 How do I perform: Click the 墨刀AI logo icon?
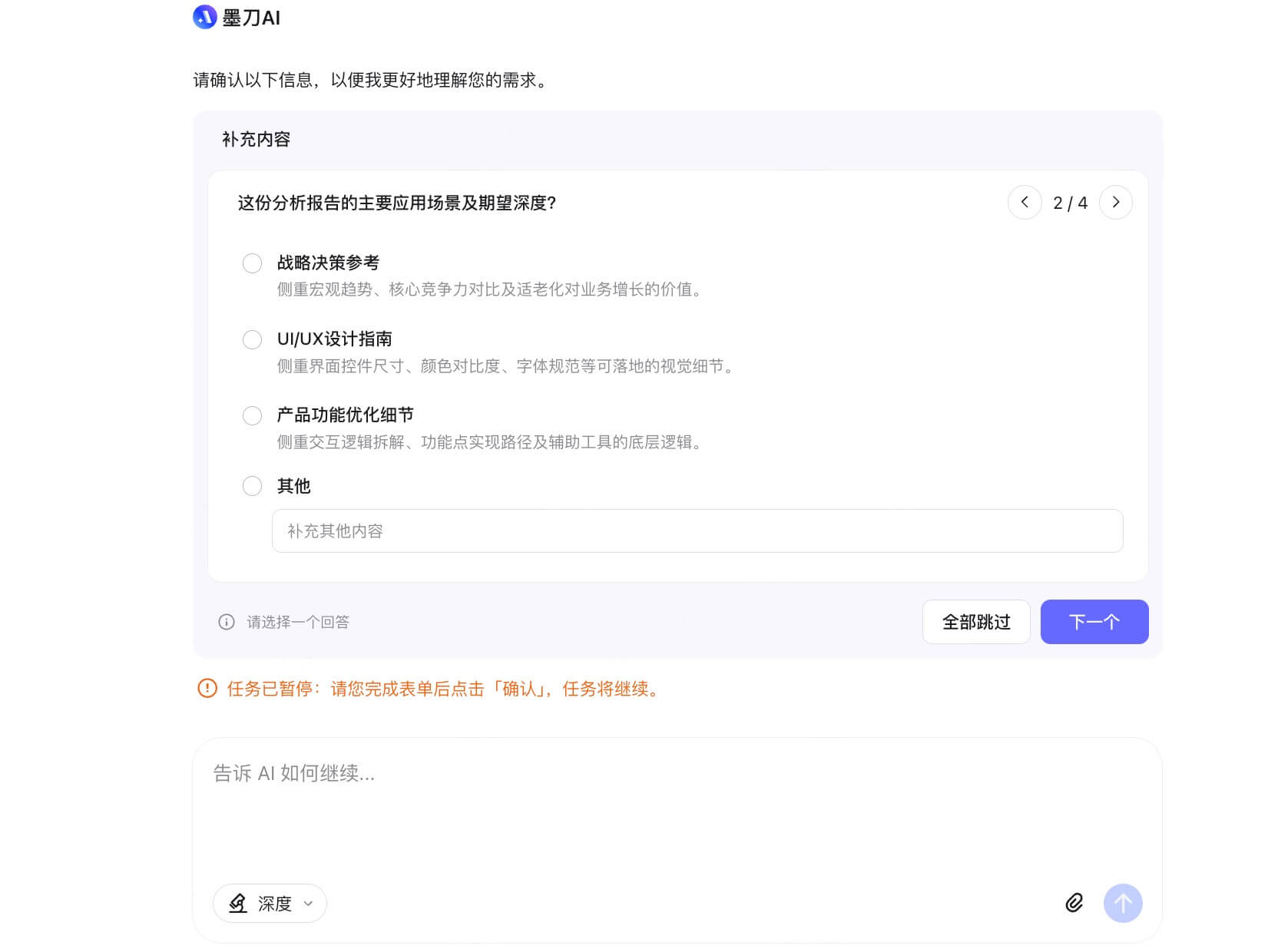[x=203, y=18]
